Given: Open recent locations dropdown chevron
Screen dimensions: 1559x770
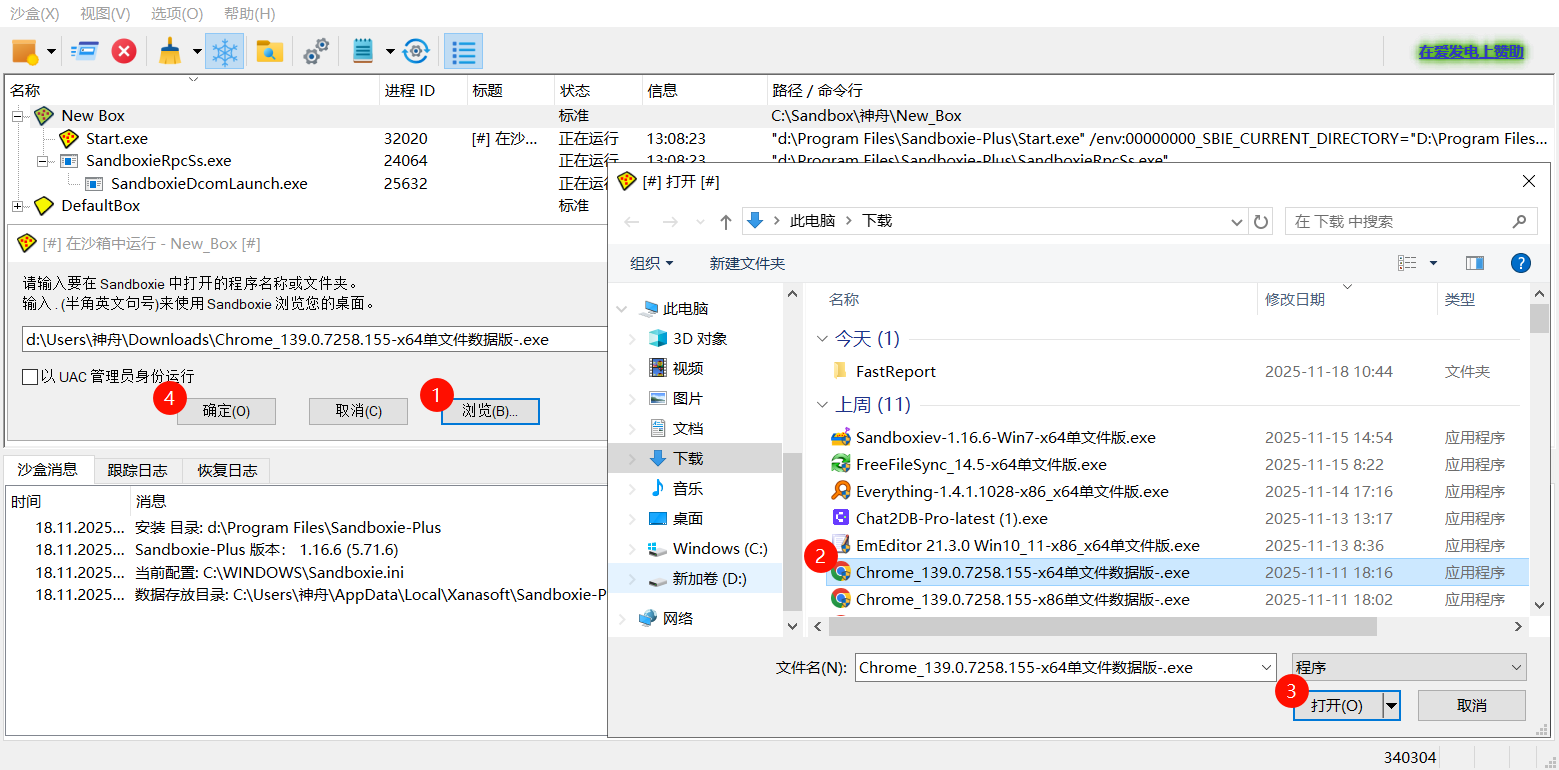Looking at the screenshot, I should (x=700, y=221).
